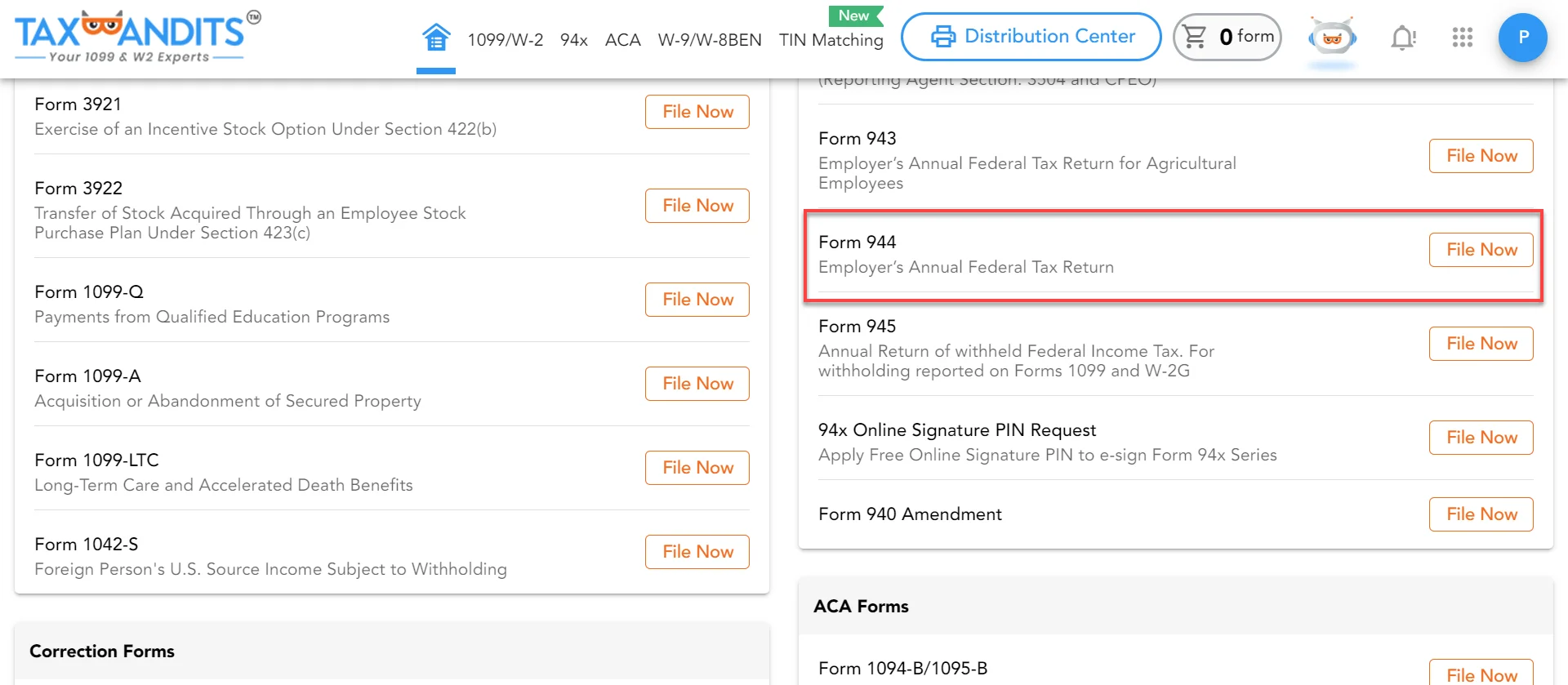Open profile avatar P
This screenshot has width=1568, height=685.
click(1523, 38)
